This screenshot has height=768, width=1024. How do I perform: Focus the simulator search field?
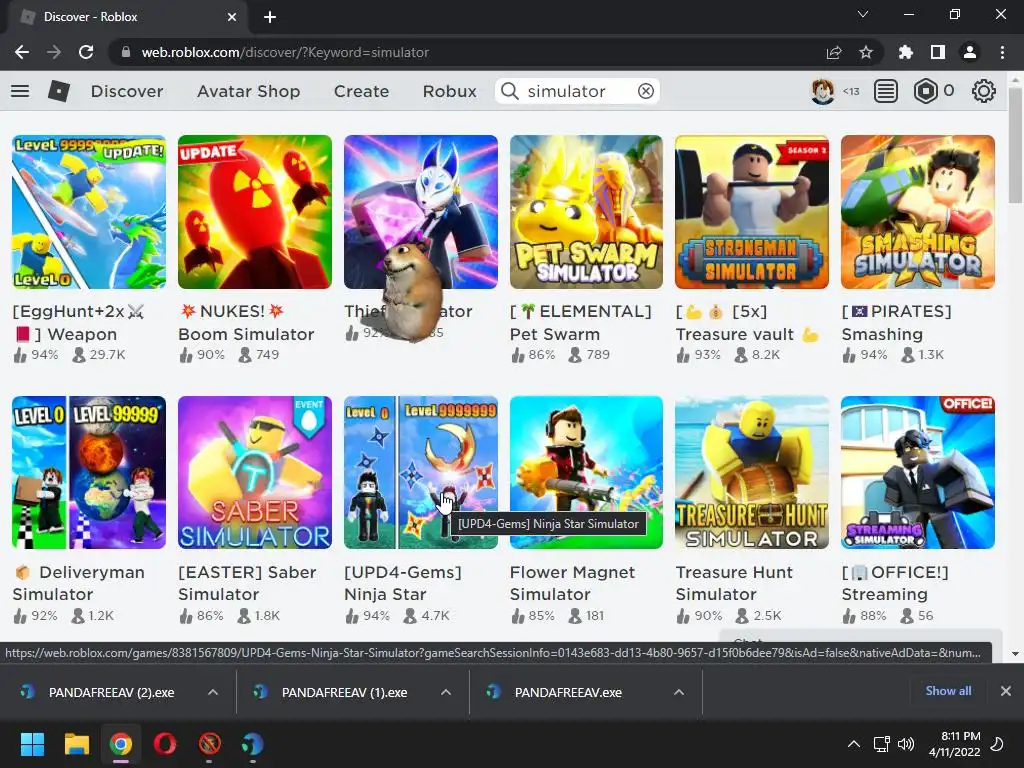[578, 91]
